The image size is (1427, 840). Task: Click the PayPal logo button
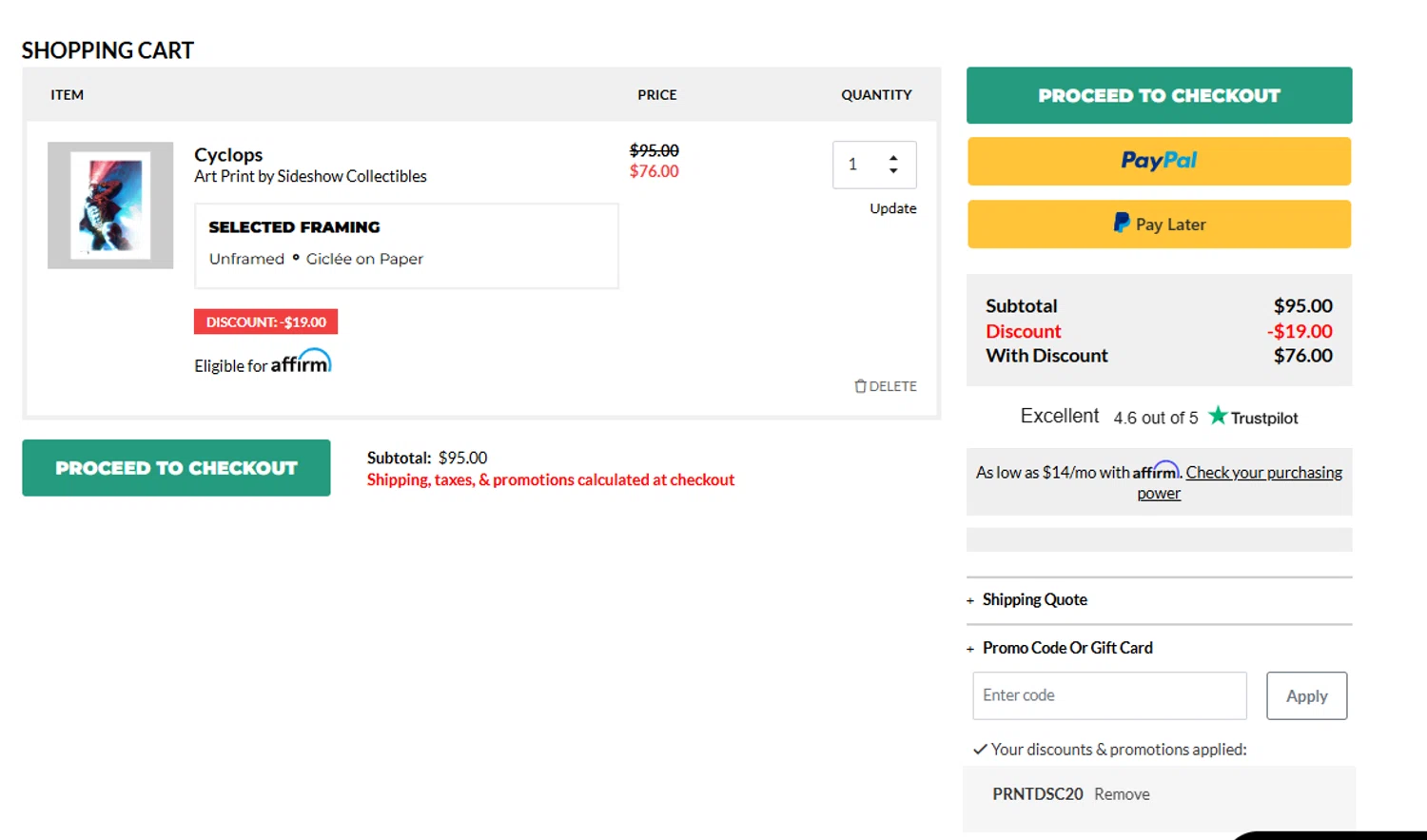[x=1159, y=161]
